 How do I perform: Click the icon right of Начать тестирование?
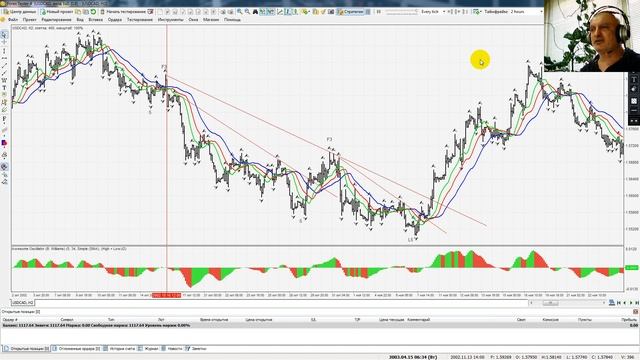pos(151,12)
